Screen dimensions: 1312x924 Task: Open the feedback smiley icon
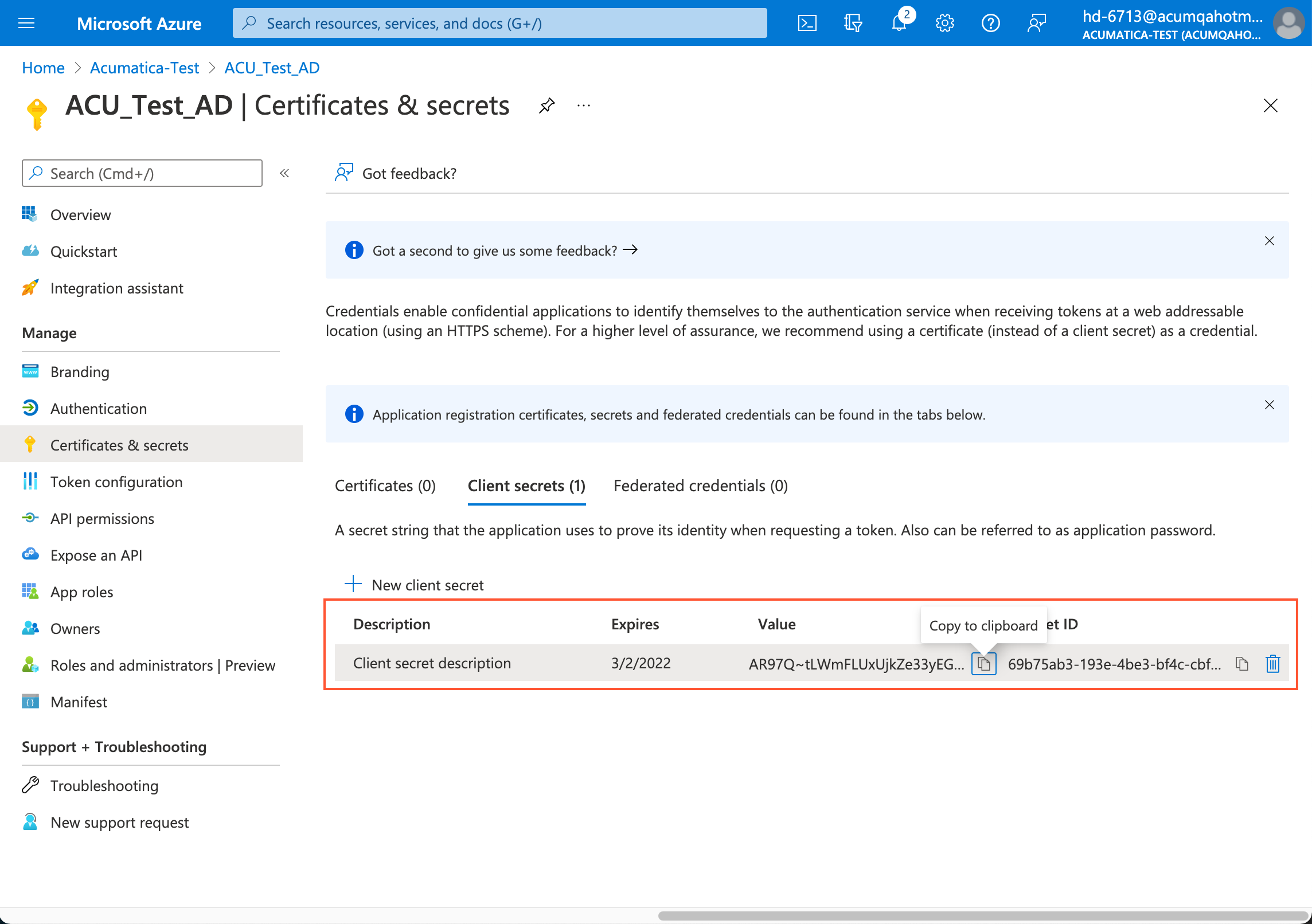point(1036,23)
